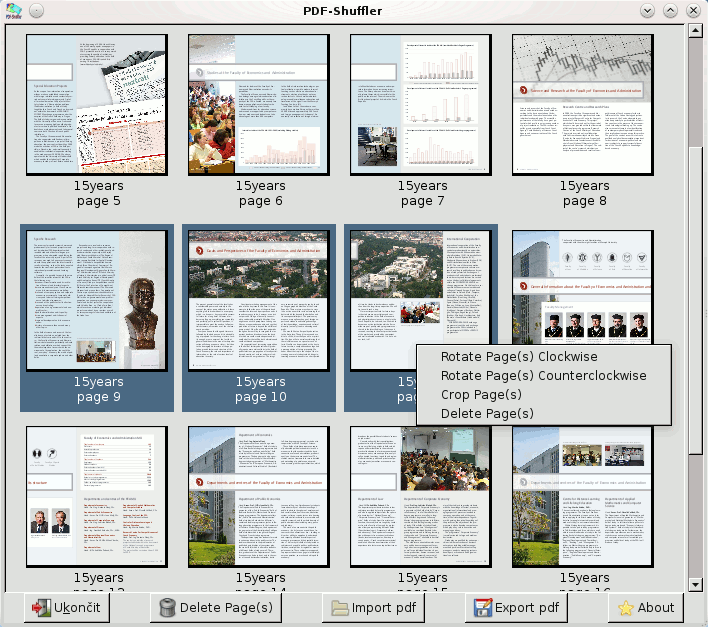Select the page 5 thumbnail
The image size is (708, 627).
pos(97,105)
